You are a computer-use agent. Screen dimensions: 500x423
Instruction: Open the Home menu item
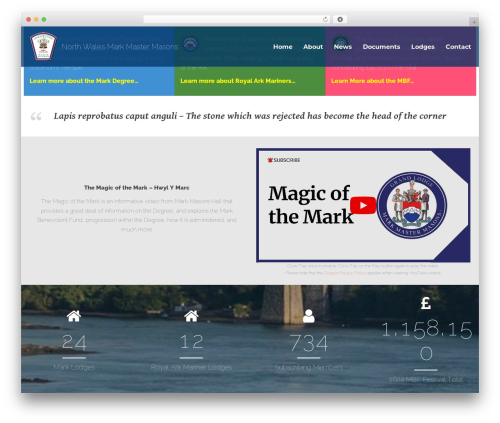click(x=283, y=47)
